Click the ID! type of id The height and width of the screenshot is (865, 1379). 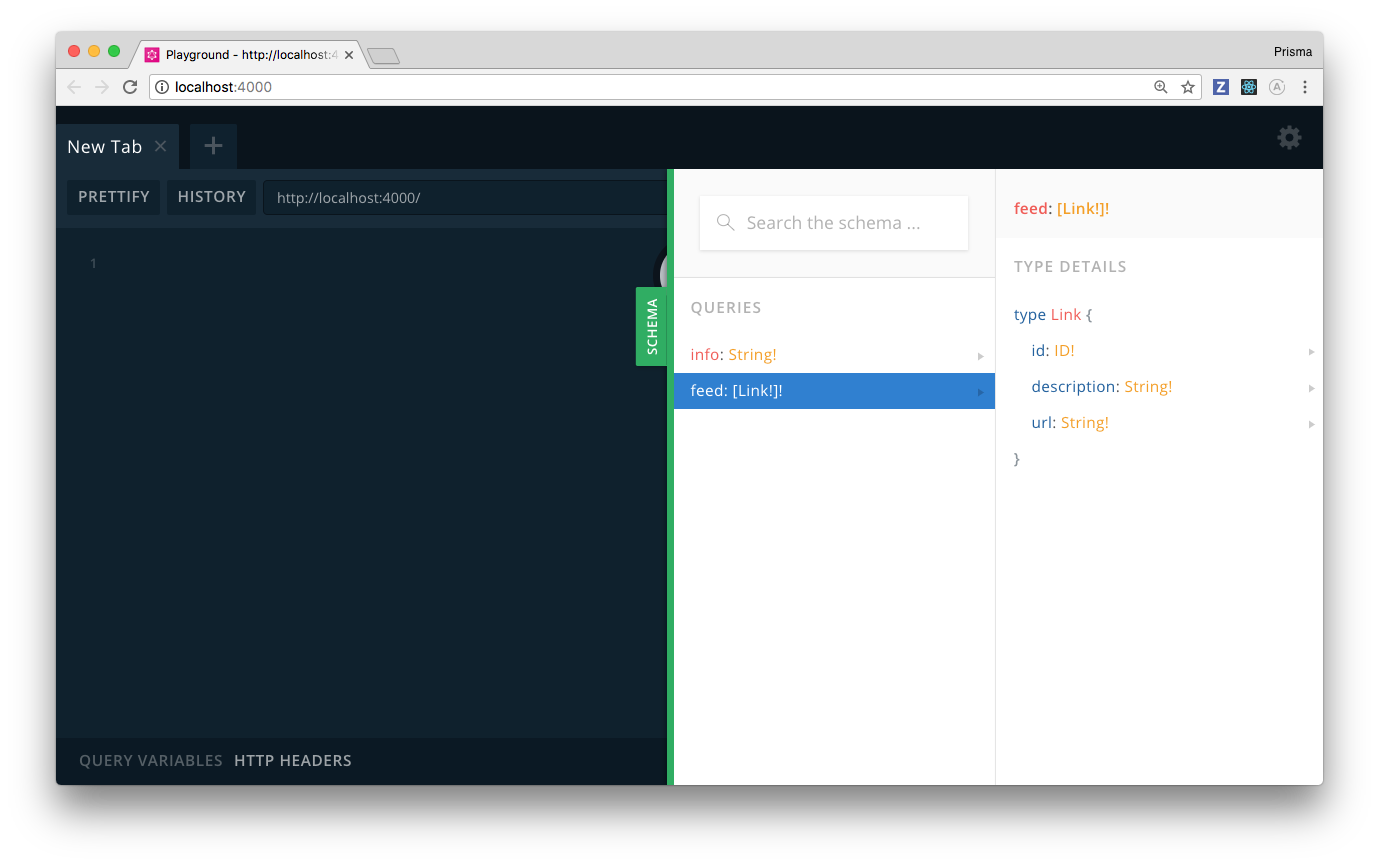click(1065, 351)
